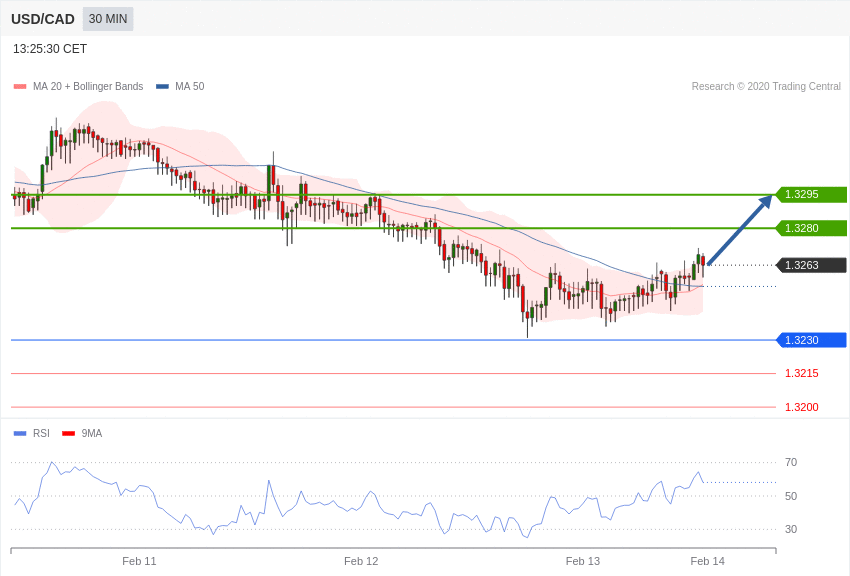This screenshot has width=850, height=576.
Task: Click Research © 2020 Trading Central text
Action: pos(766,86)
